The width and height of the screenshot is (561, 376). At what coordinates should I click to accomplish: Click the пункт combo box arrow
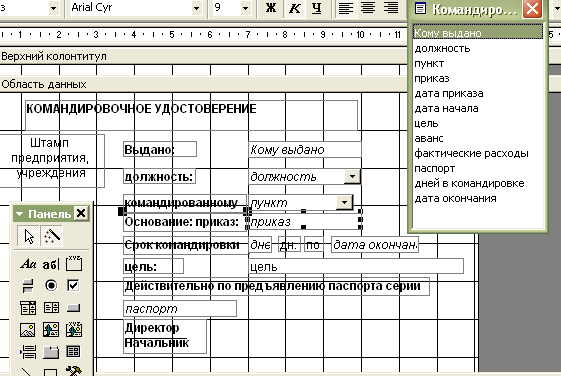pos(345,202)
